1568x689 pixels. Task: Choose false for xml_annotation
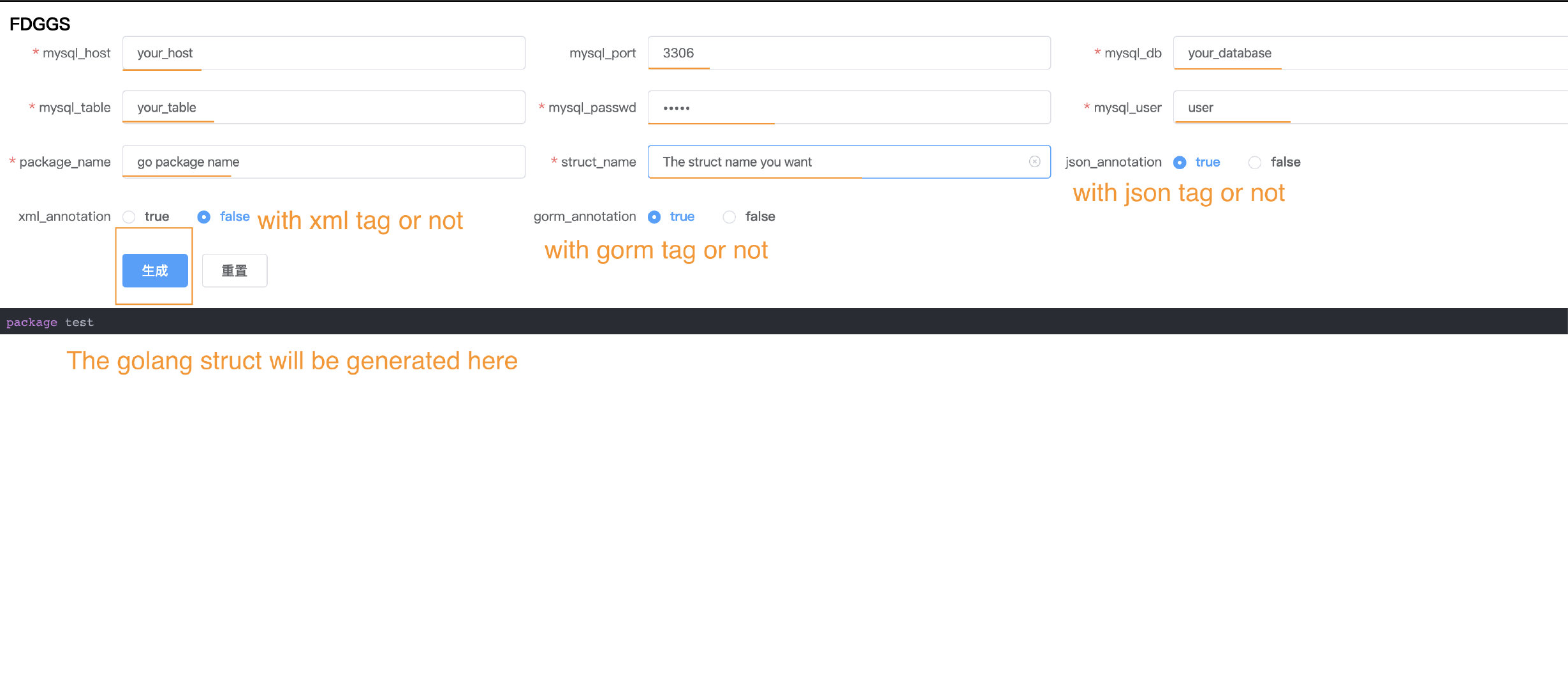[x=204, y=217]
